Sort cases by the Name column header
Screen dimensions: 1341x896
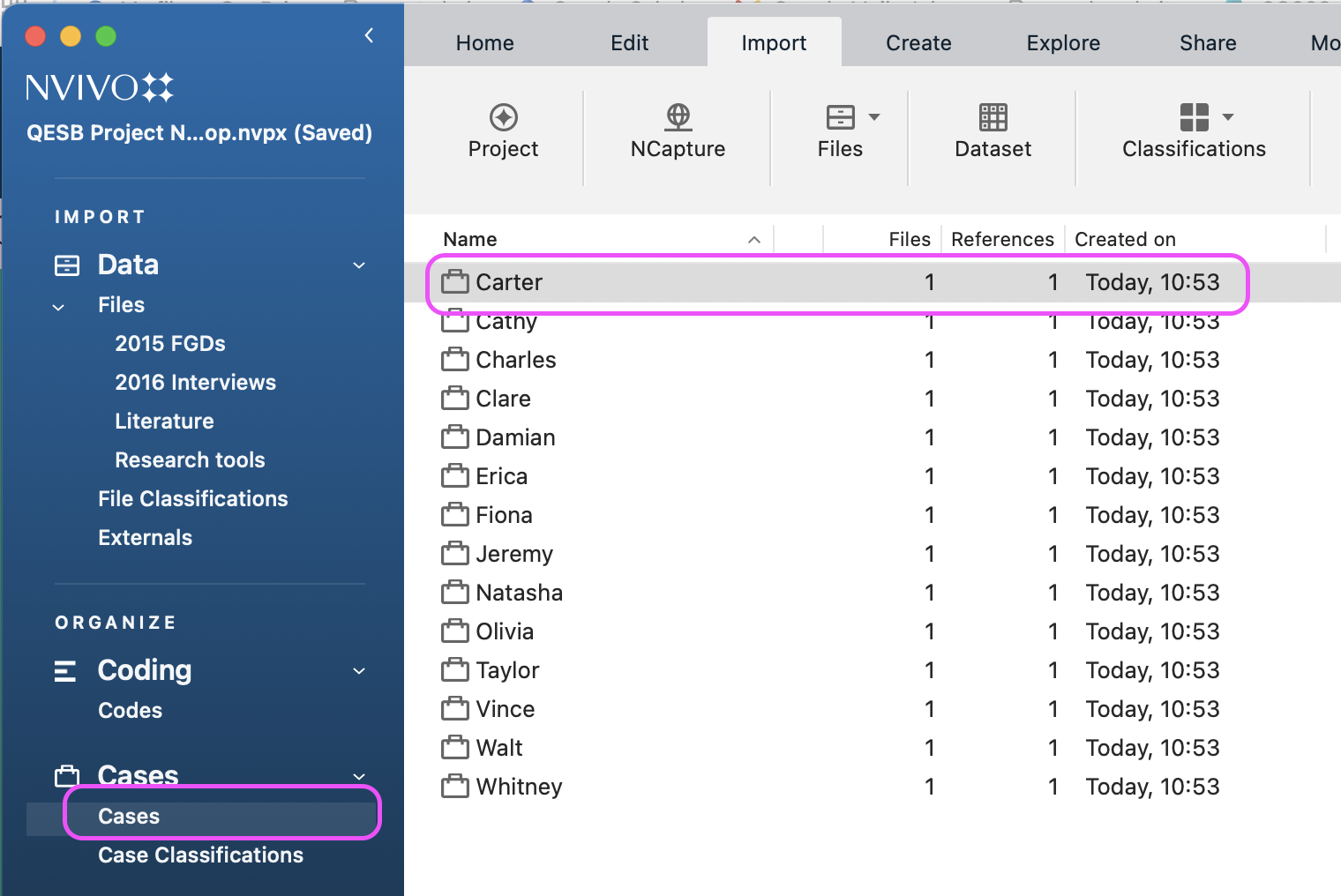[470, 240]
